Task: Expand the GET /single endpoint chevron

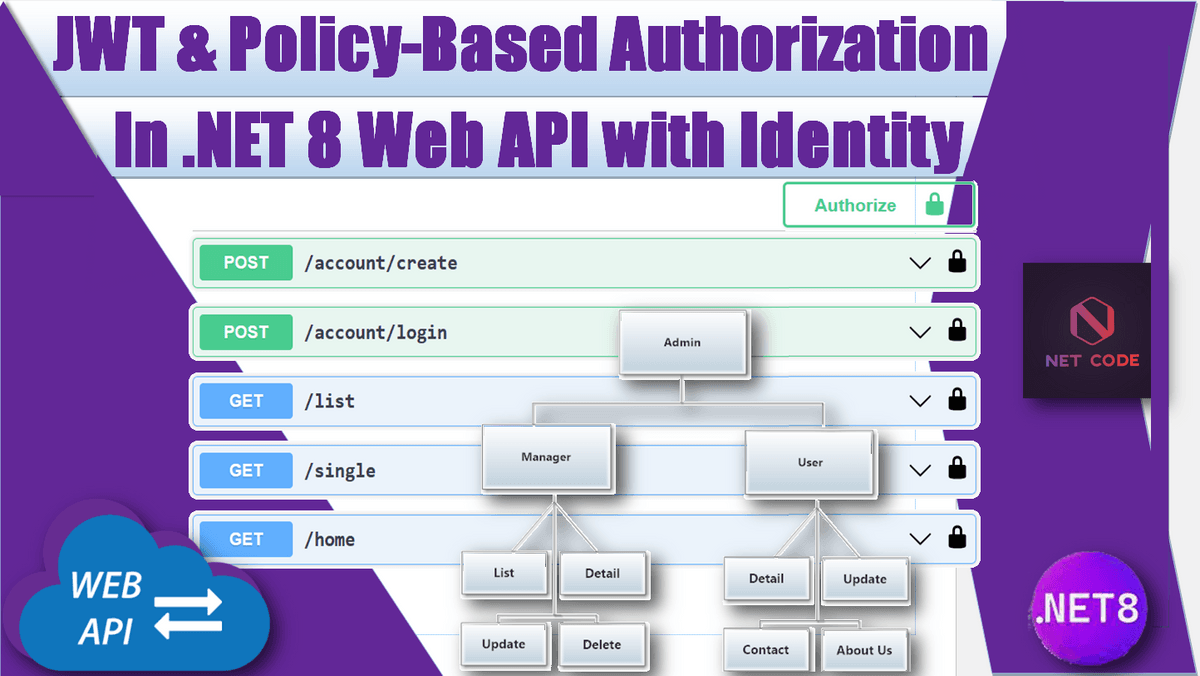Action: click(x=920, y=469)
